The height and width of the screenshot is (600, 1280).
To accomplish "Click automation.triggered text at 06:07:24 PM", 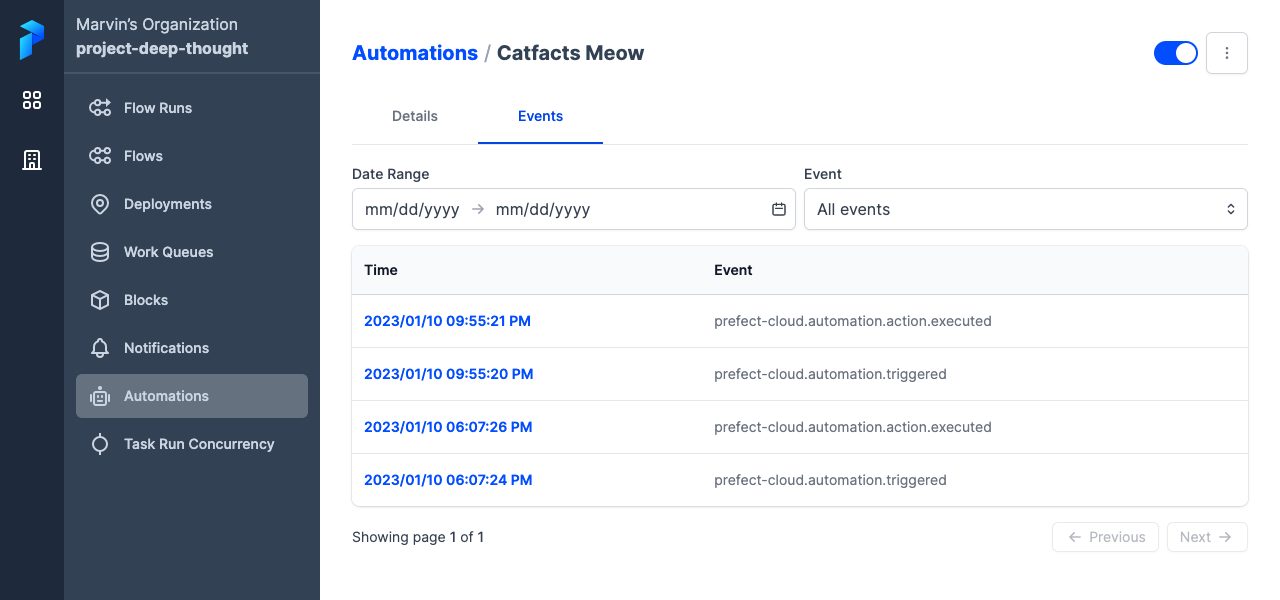I will 830,480.
